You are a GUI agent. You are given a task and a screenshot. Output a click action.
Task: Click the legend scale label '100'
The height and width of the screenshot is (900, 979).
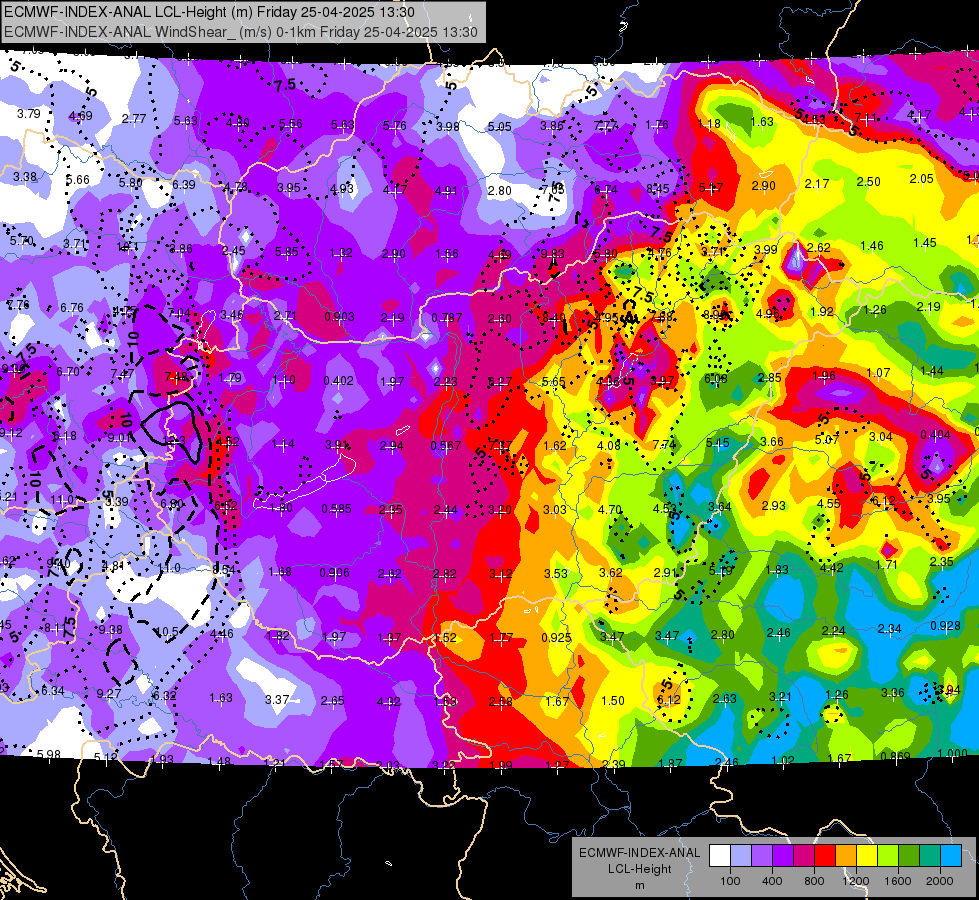pyautogui.click(x=730, y=881)
